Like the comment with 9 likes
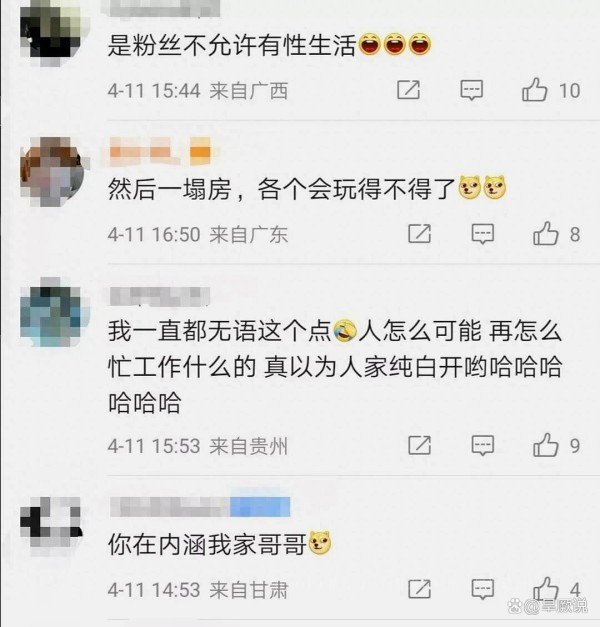The image size is (600, 627). (546, 445)
